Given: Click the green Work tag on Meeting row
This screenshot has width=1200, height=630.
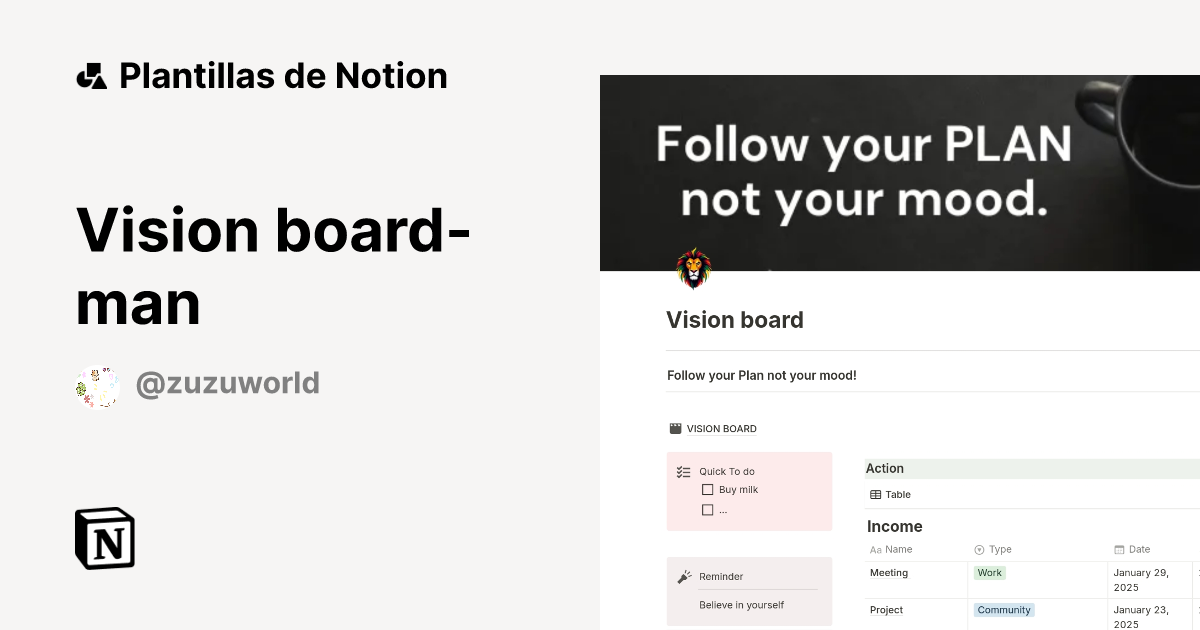Looking at the screenshot, I should point(989,572).
